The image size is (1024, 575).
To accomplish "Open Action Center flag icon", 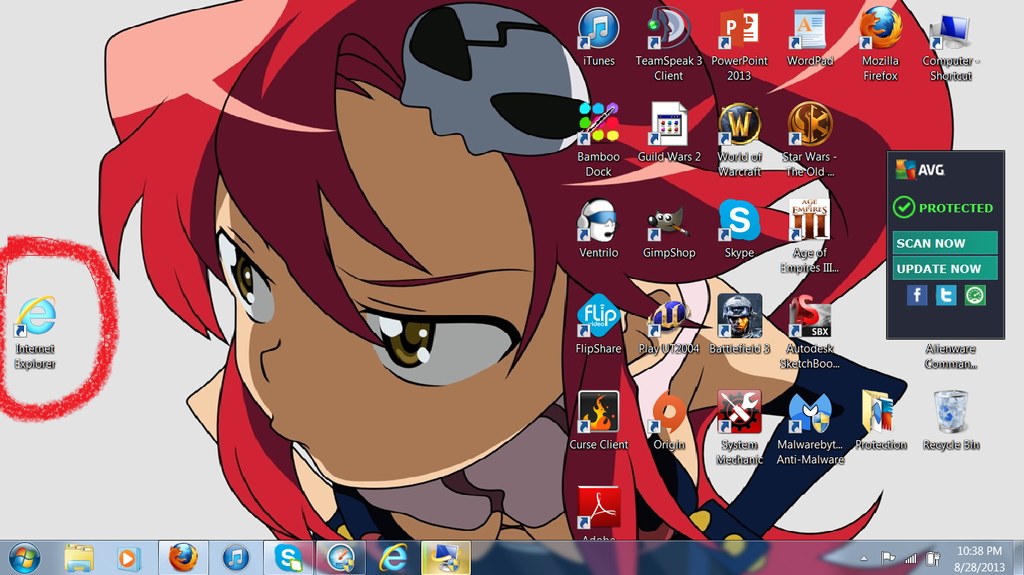I will click(888, 559).
